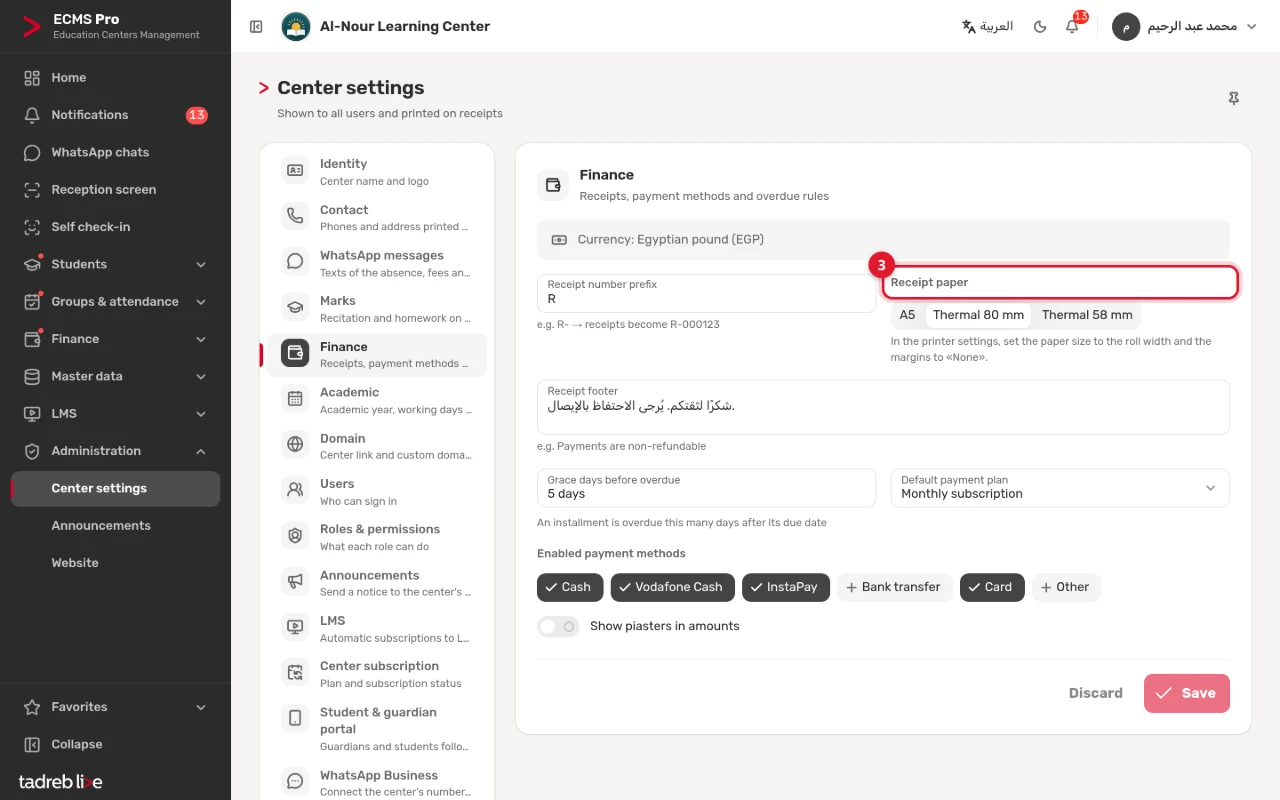Disable the Cash payment method
Viewport: 1280px width, 800px height.
(570, 587)
